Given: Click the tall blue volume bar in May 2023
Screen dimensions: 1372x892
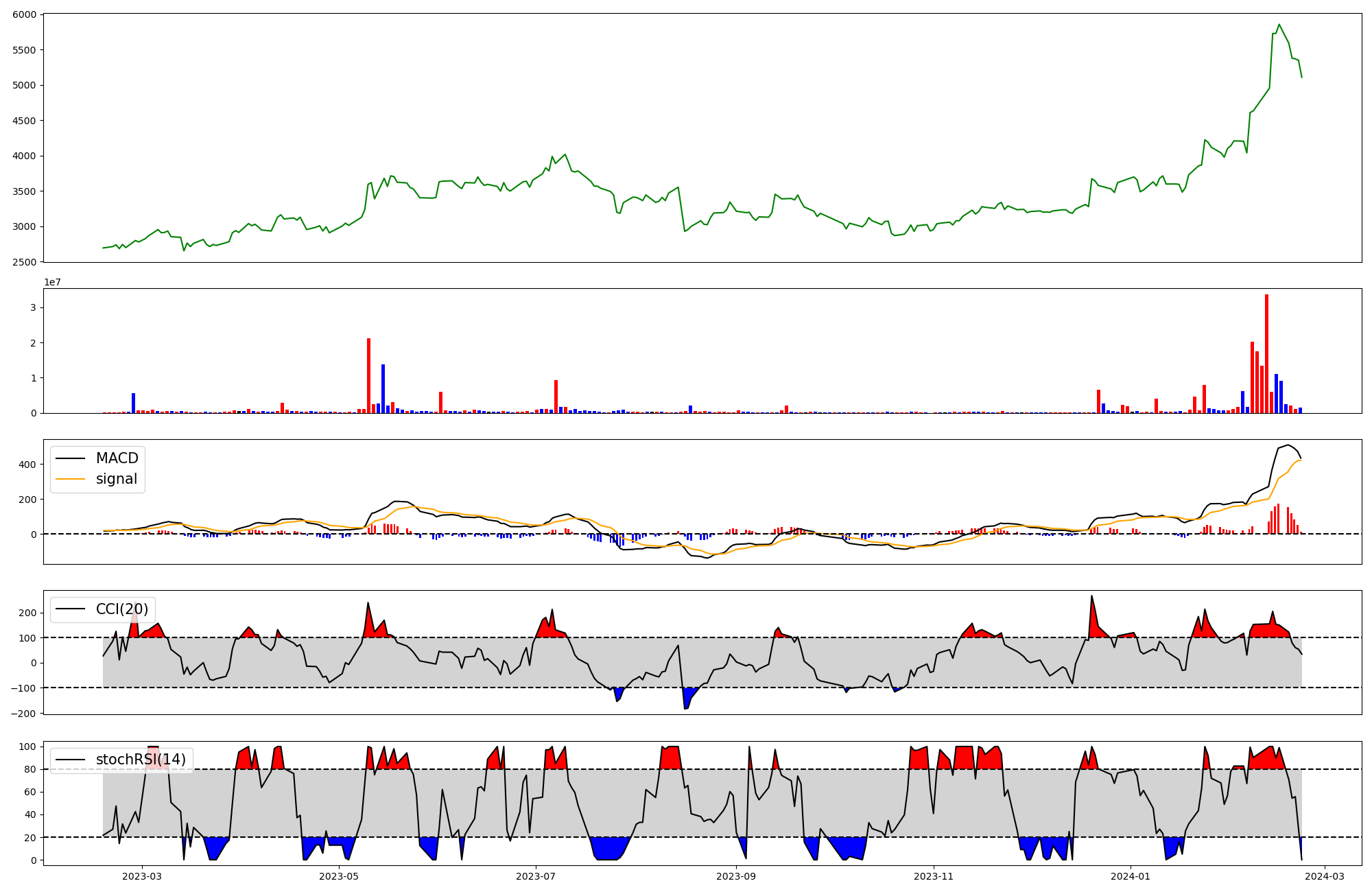Looking at the screenshot, I should point(383,388).
